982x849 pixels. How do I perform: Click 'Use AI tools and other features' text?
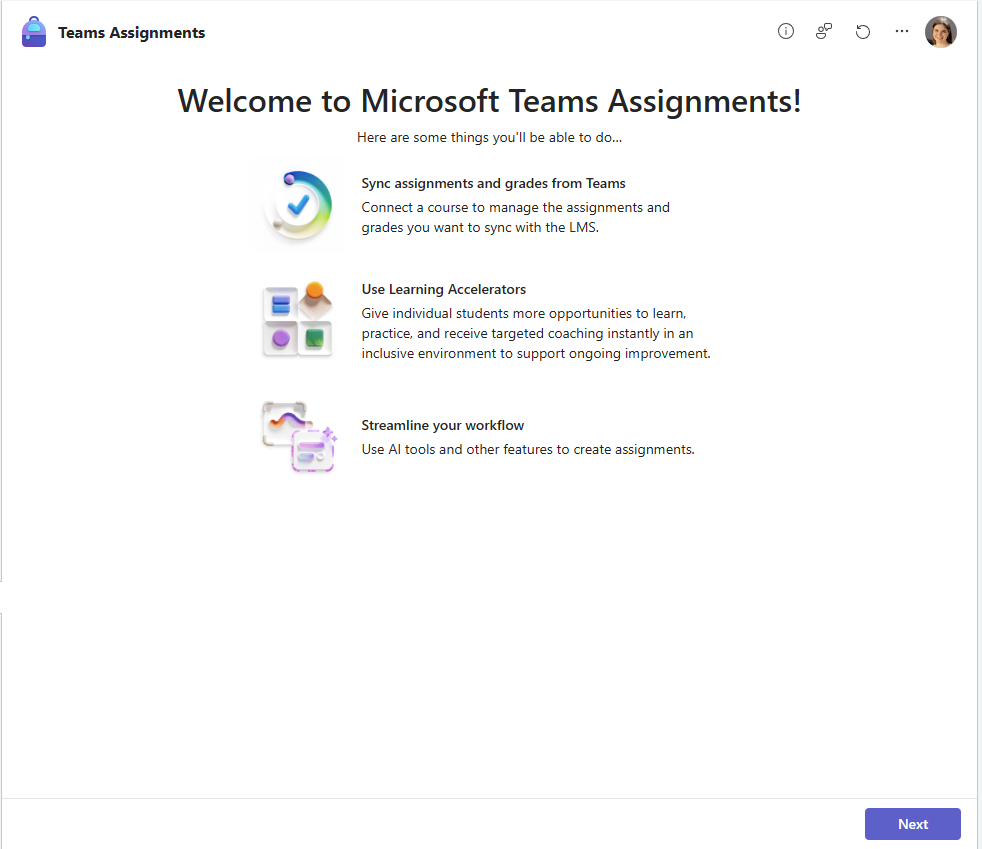point(528,450)
